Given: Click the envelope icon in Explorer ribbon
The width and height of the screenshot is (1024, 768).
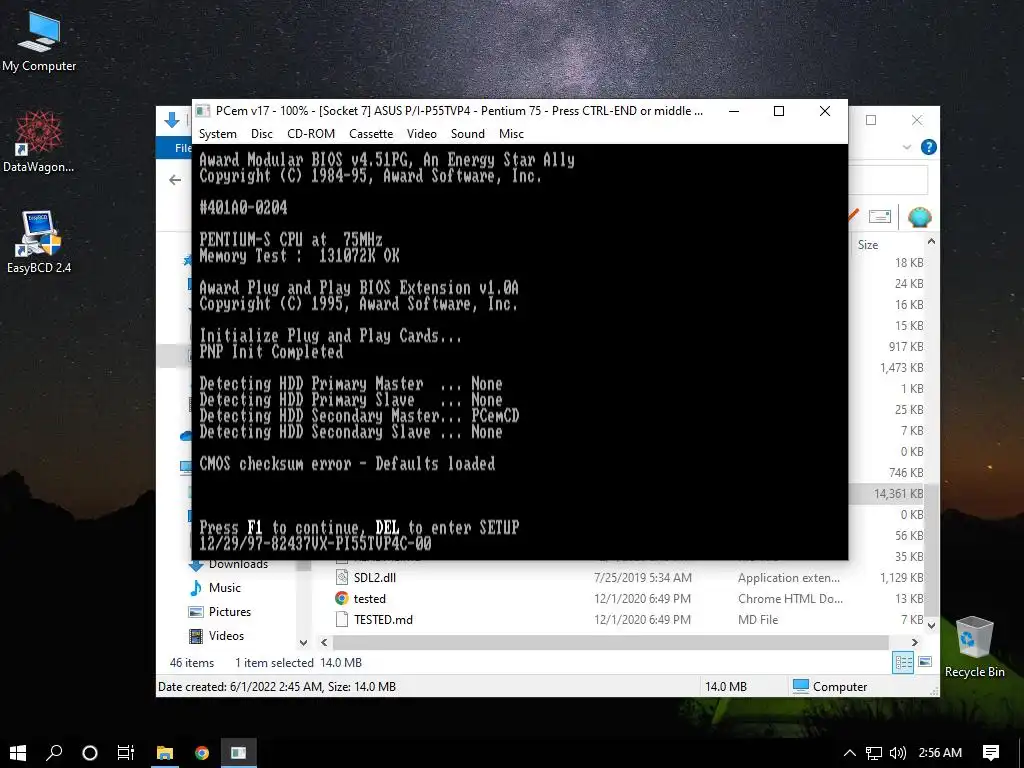Looking at the screenshot, I should pos(880,217).
